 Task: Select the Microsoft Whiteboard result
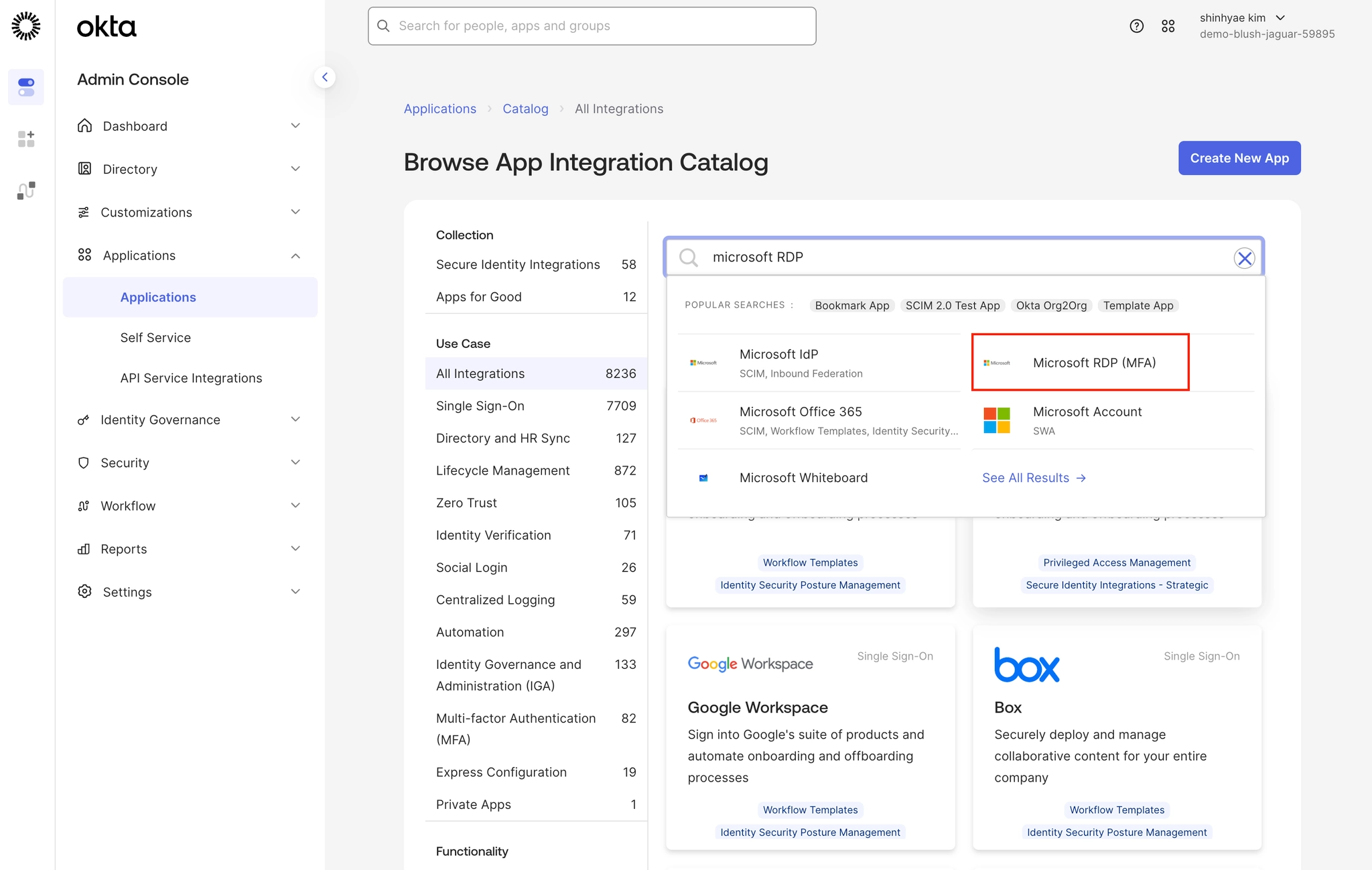tap(819, 478)
